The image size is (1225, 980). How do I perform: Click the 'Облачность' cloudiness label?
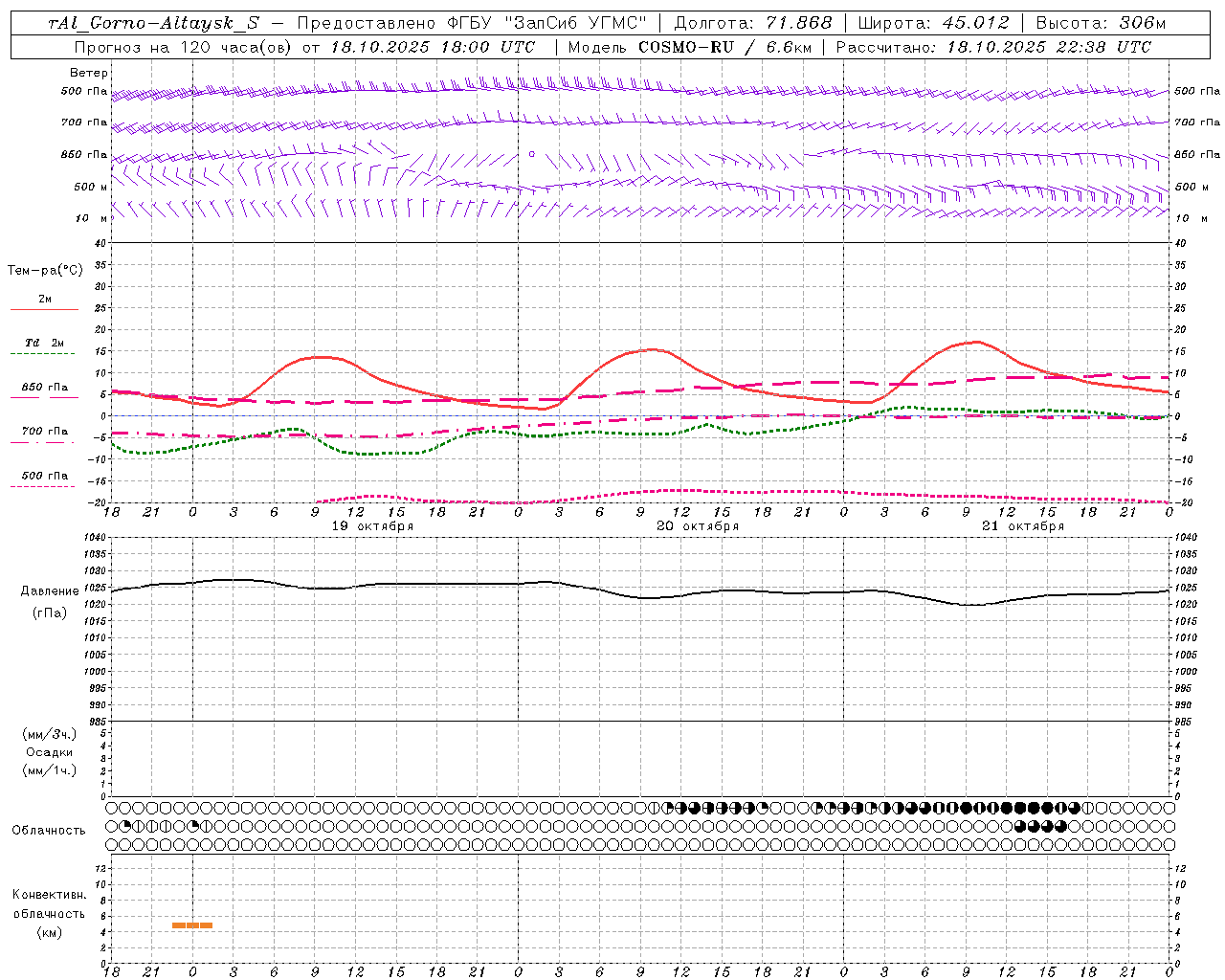(49, 831)
